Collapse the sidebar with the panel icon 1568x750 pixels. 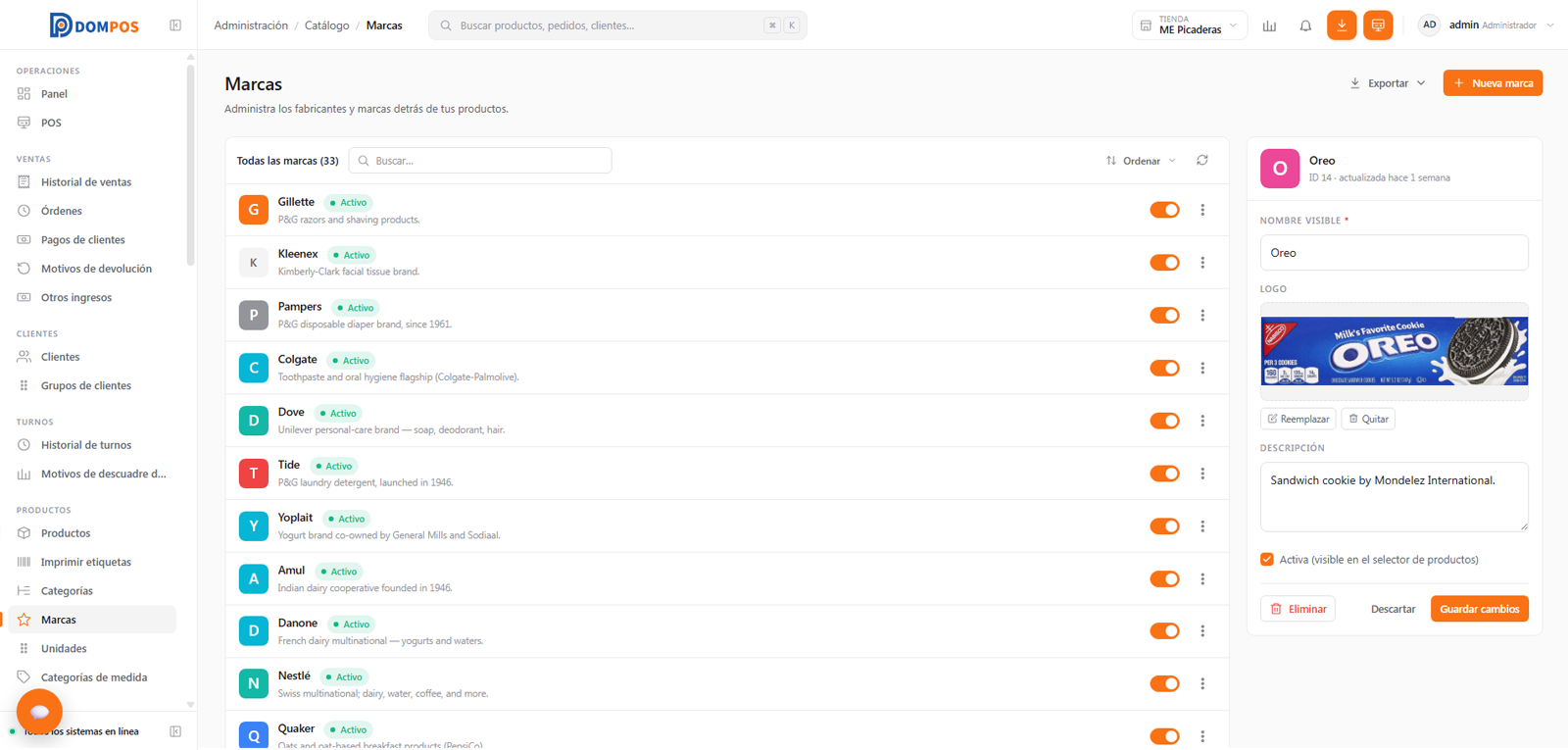pos(175,25)
